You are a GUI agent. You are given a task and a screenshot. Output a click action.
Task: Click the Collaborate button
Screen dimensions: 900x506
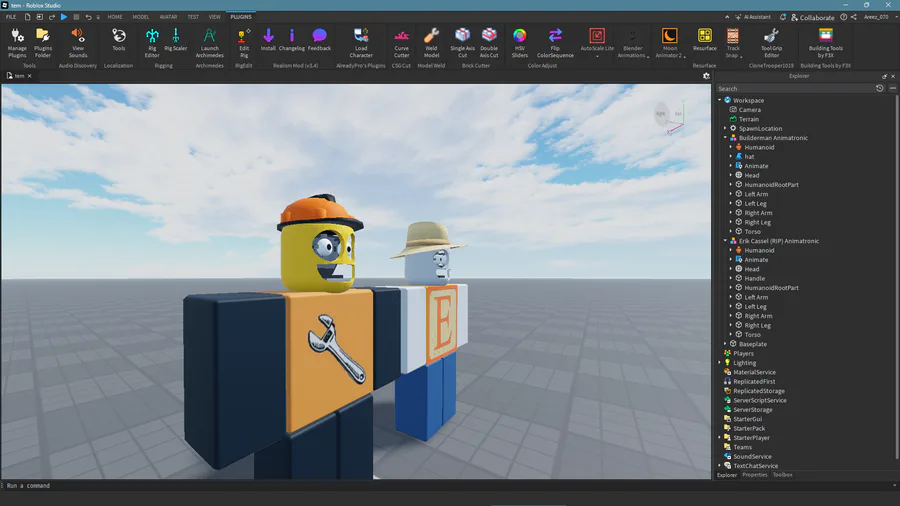(812, 17)
